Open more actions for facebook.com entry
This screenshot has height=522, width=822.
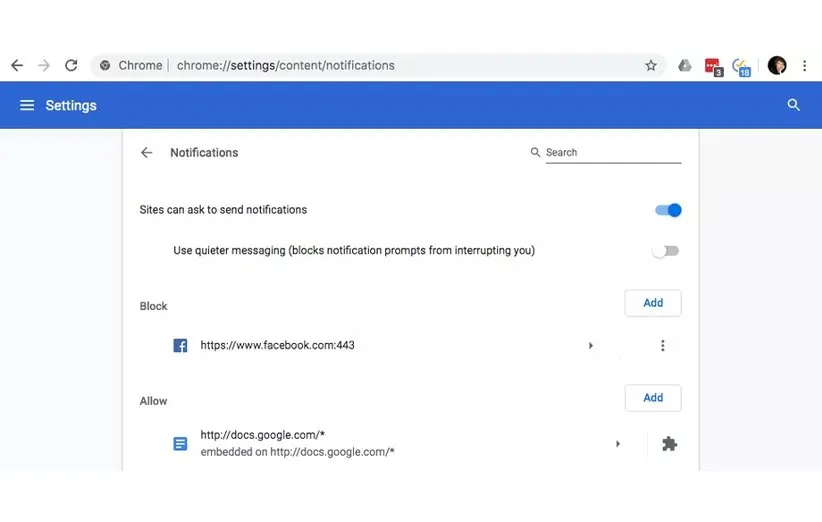tap(662, 346)
